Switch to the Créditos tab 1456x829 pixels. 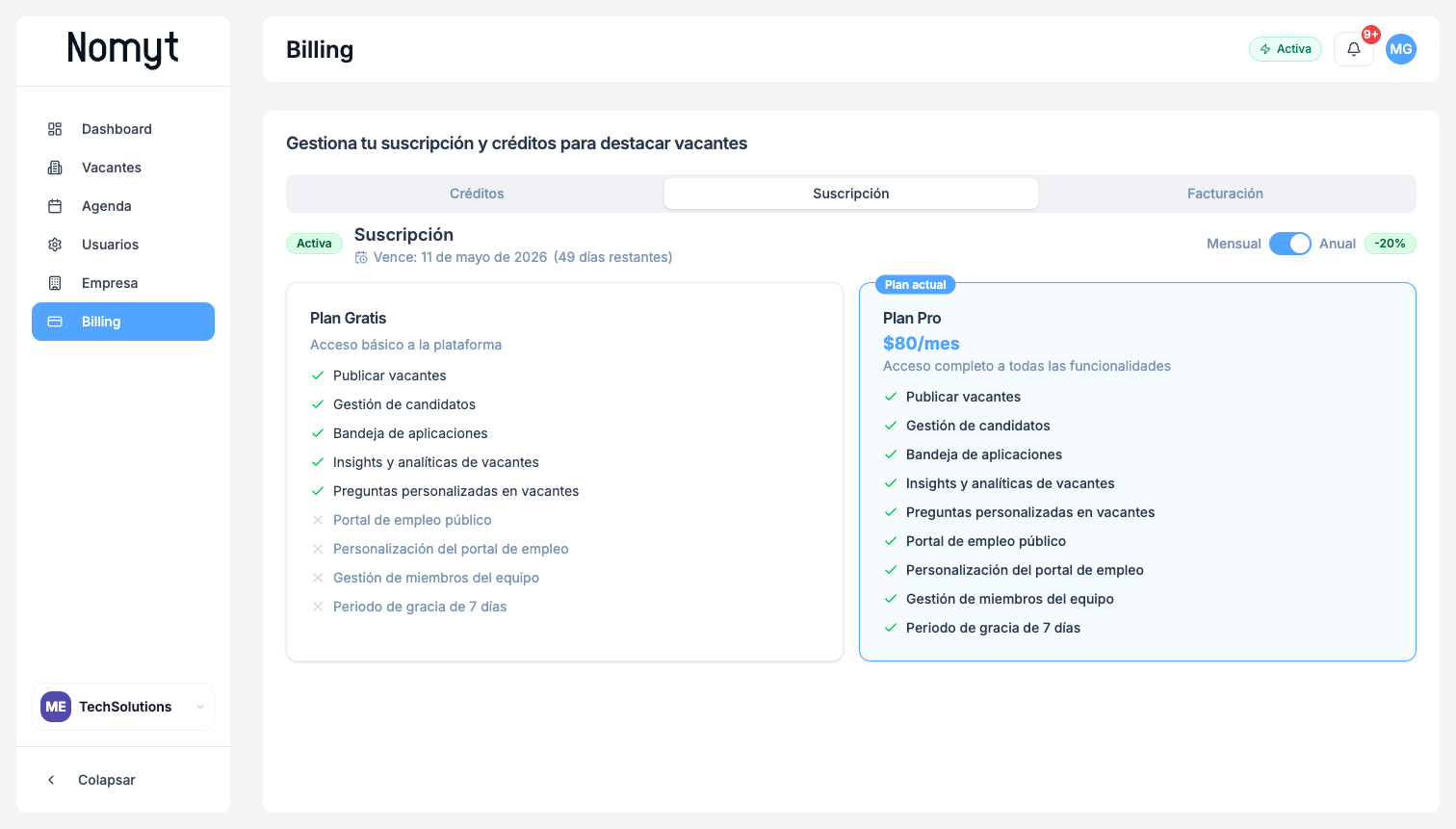(477, 194)
